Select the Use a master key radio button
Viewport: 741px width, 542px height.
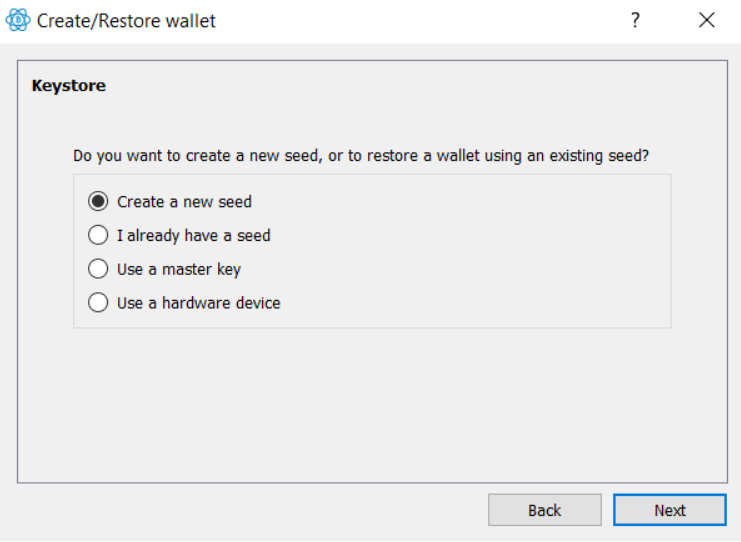98,269
